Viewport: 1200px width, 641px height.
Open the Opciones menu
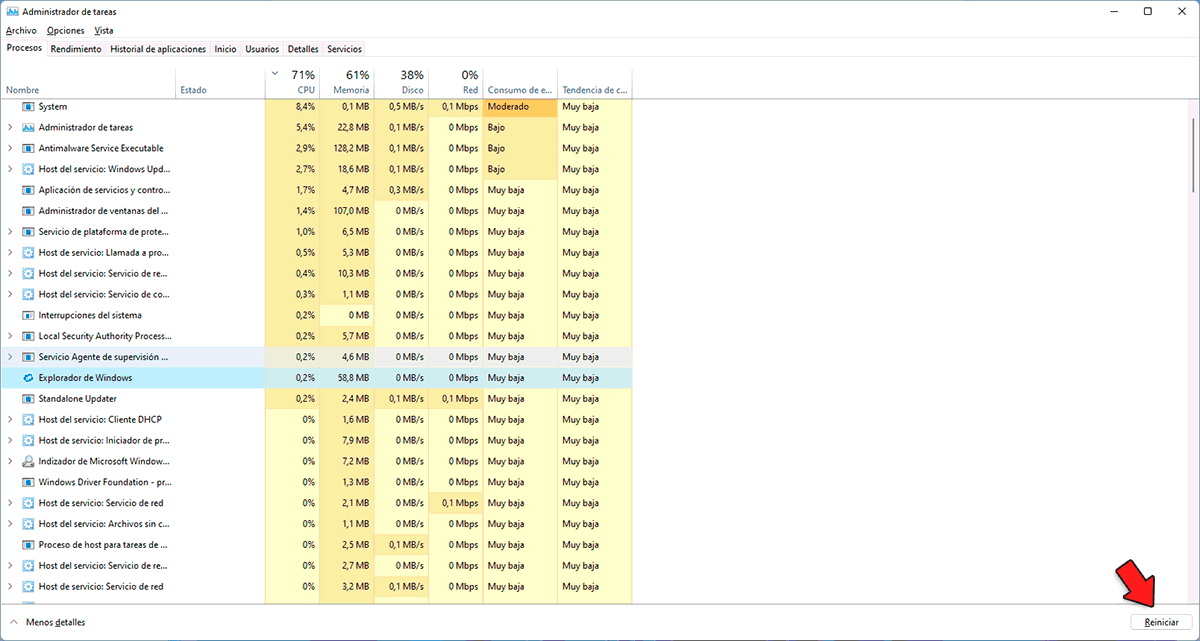66,31
